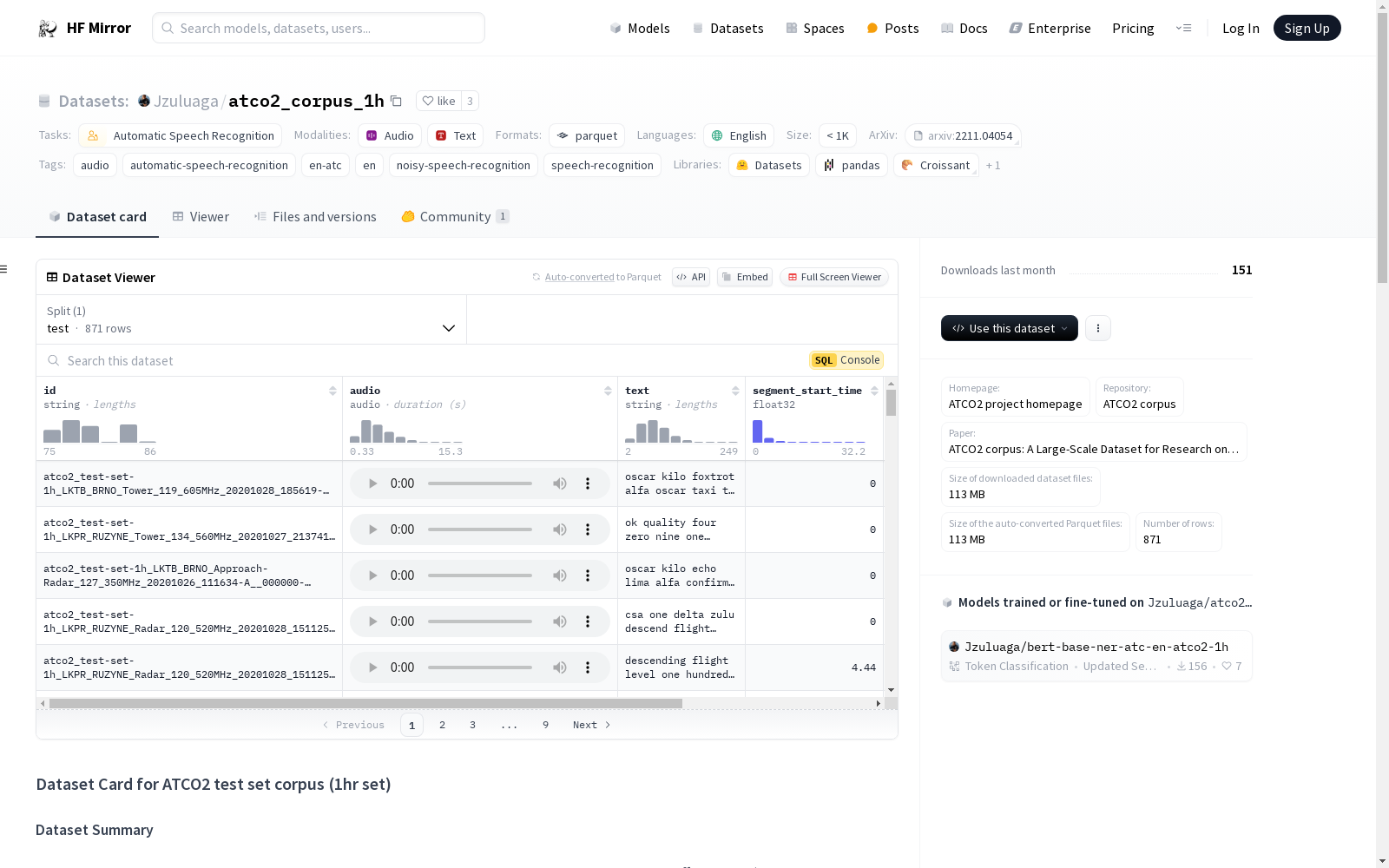The height and width of the screenshot is (868, 1389).
Task: Play audio in the descending flight level row
Action: click(372, 667)
